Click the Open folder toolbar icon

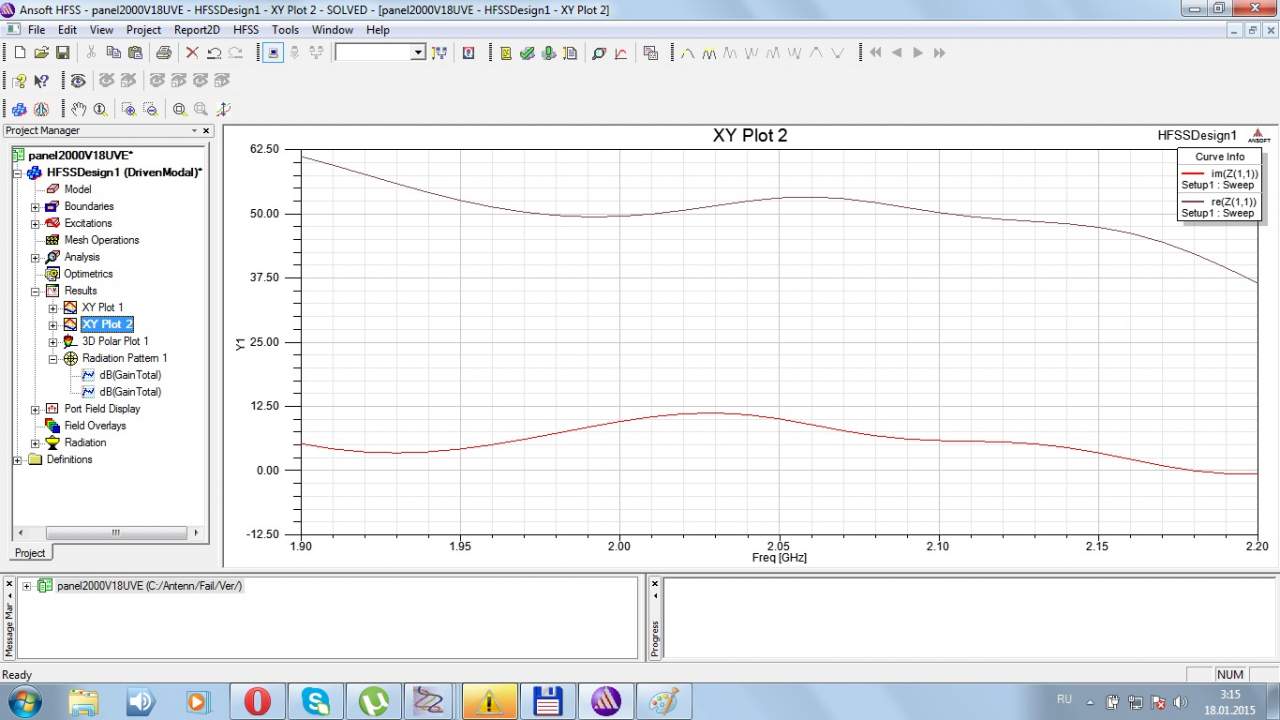[41, 53]
